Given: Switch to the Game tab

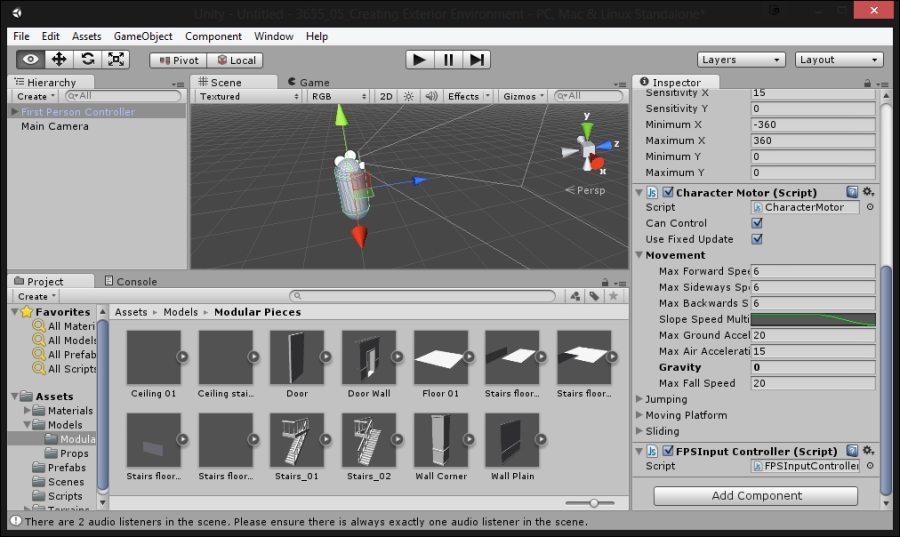Looking at the screenshot, I should click(309, 82).
